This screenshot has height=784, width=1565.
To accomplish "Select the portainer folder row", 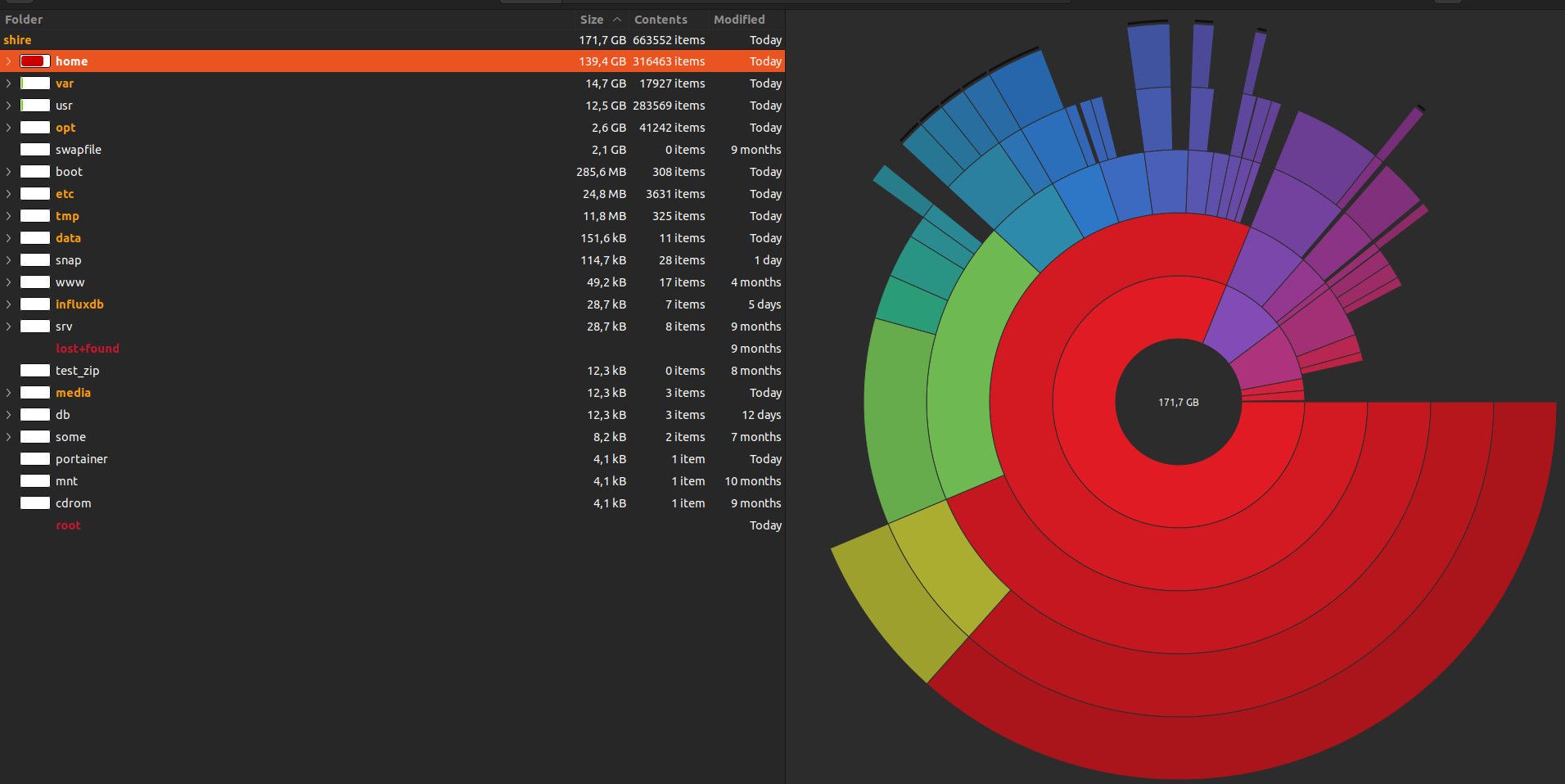I will pyautogui.click(x=81, y=459).
